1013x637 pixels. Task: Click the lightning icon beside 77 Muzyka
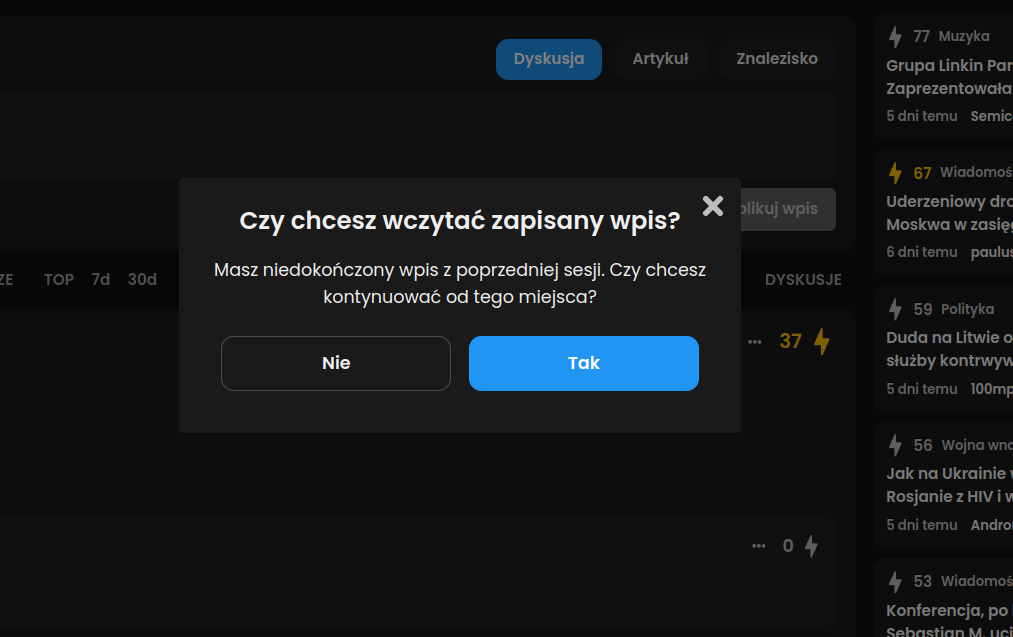coord(895,37)
